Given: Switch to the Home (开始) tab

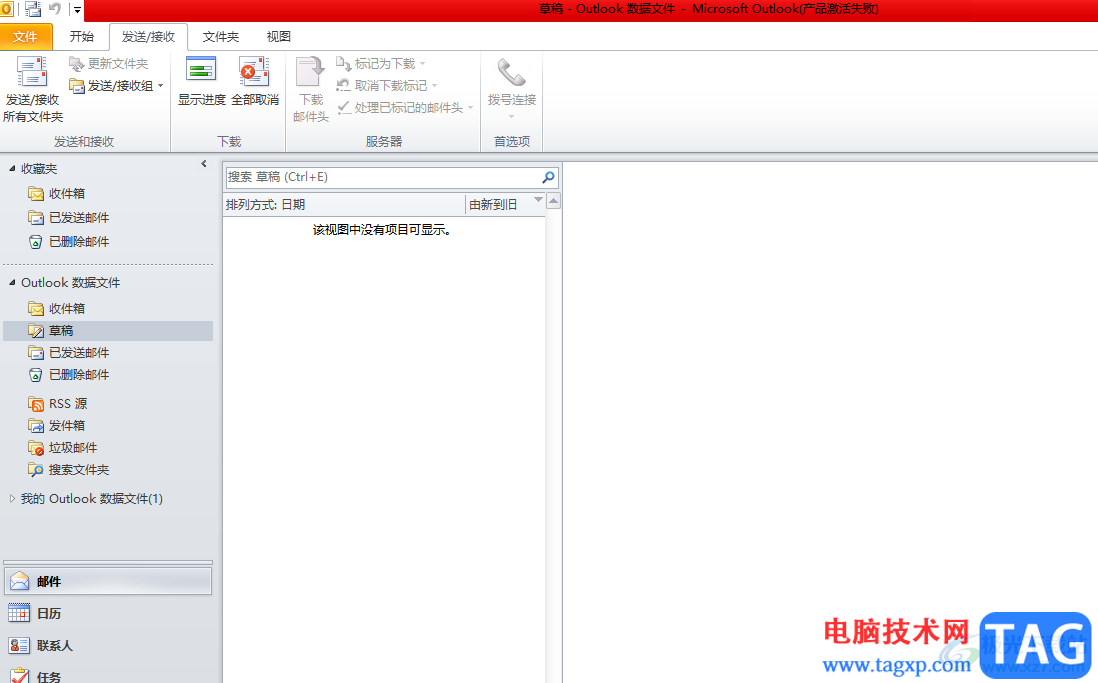Looking at the screenshot, I should coord(81,36).
